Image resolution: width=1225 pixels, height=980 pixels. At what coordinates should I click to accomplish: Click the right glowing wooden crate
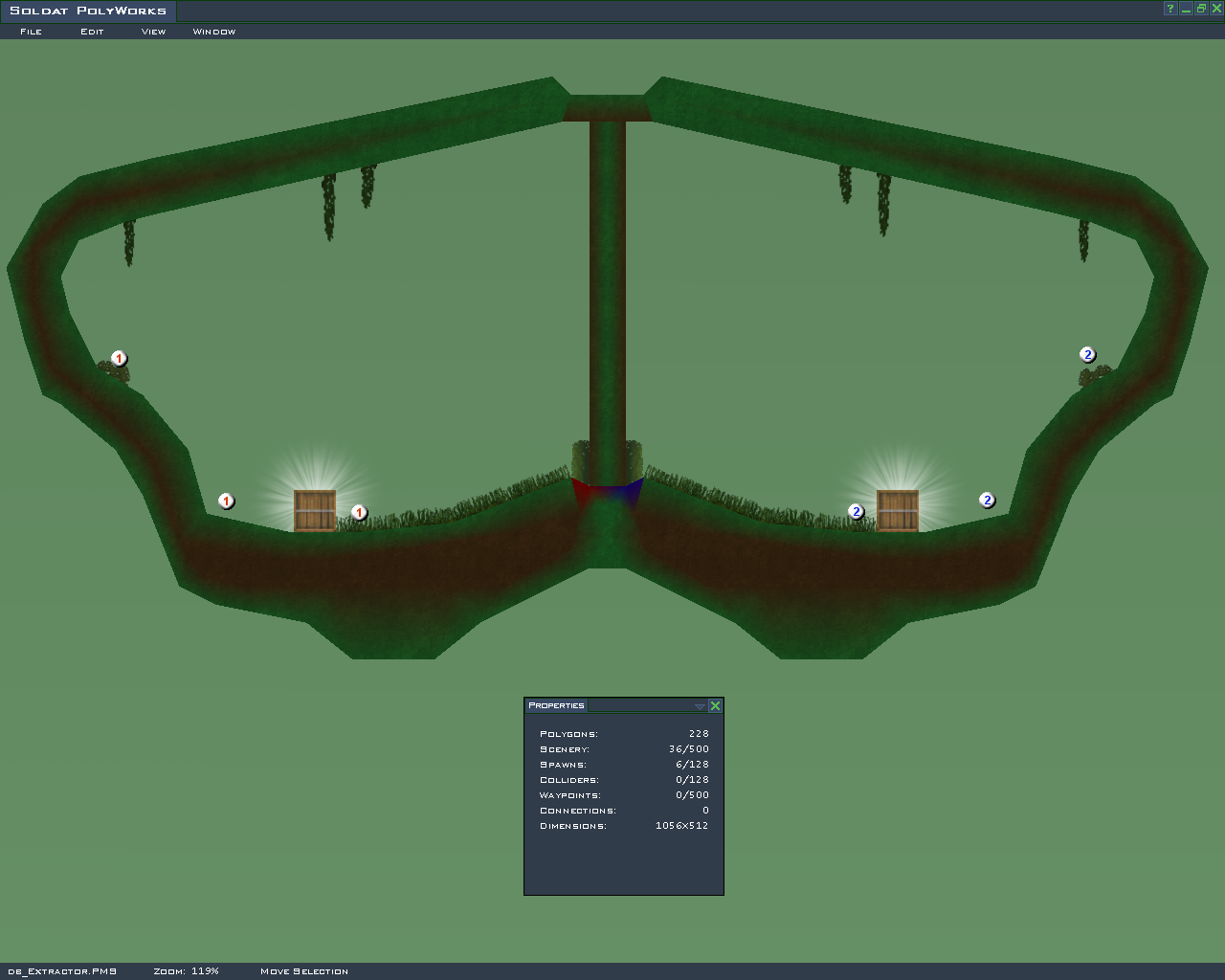click(x=898, y=510)
